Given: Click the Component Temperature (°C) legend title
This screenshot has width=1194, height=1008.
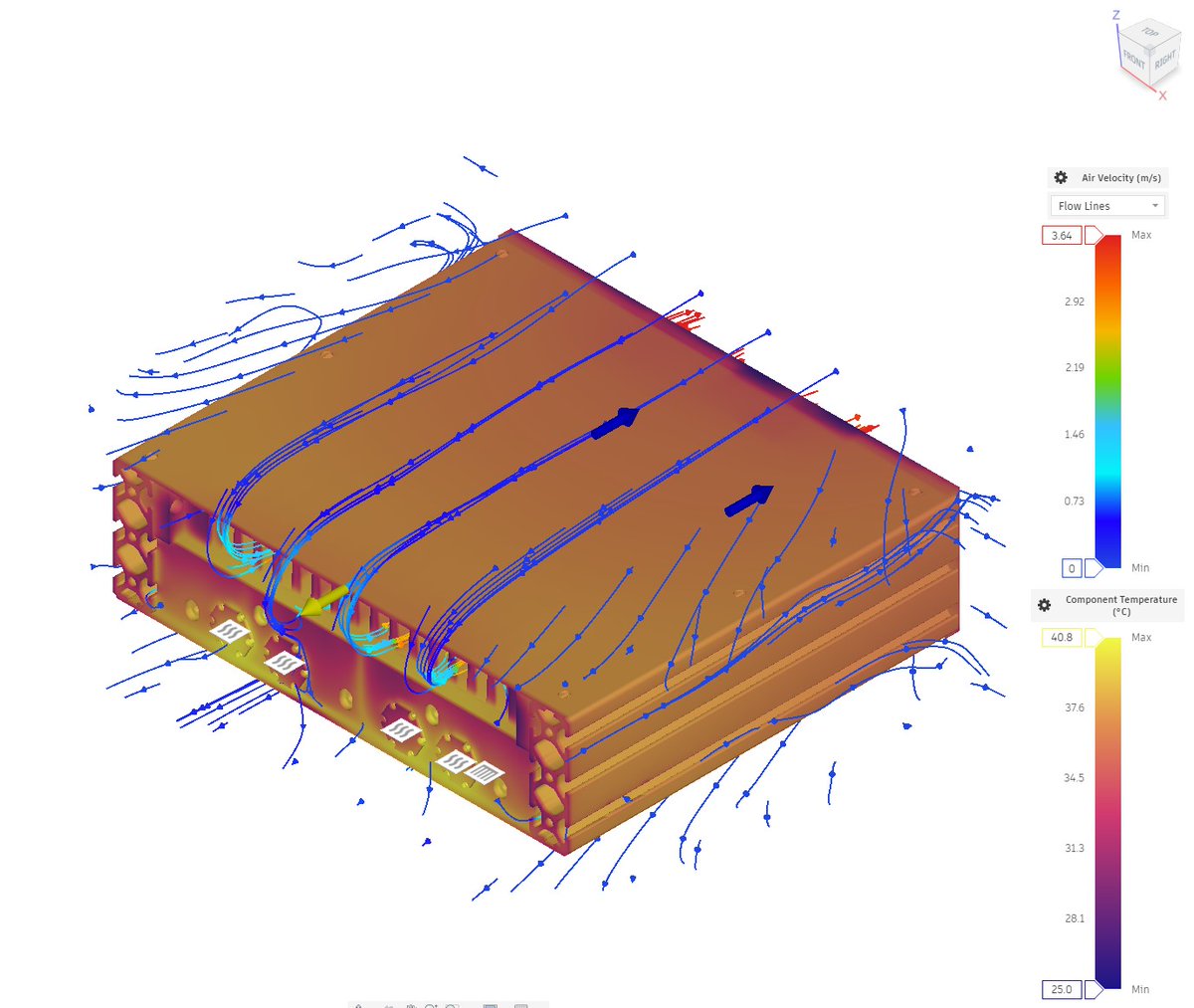Looking at the screenshot, I should point(1121,605).
